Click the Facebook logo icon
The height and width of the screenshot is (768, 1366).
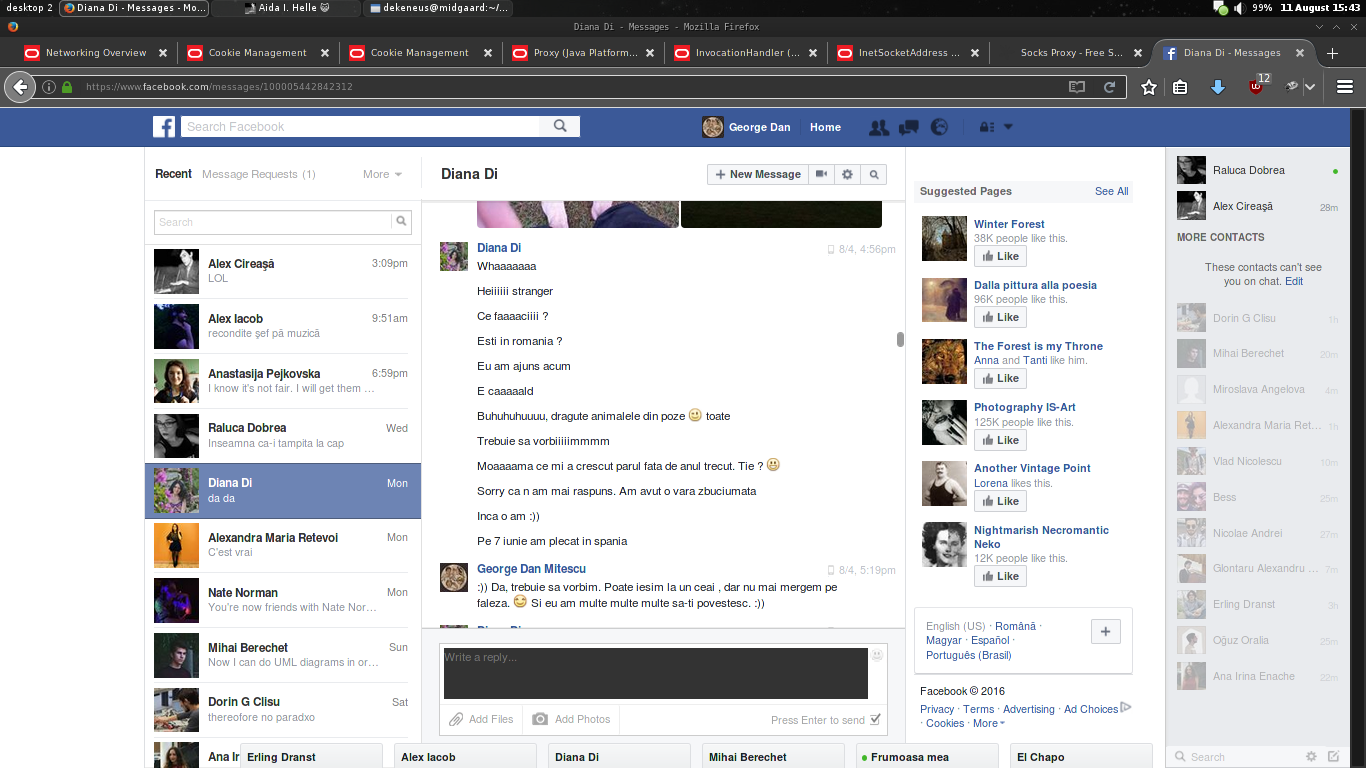[164, 127]
